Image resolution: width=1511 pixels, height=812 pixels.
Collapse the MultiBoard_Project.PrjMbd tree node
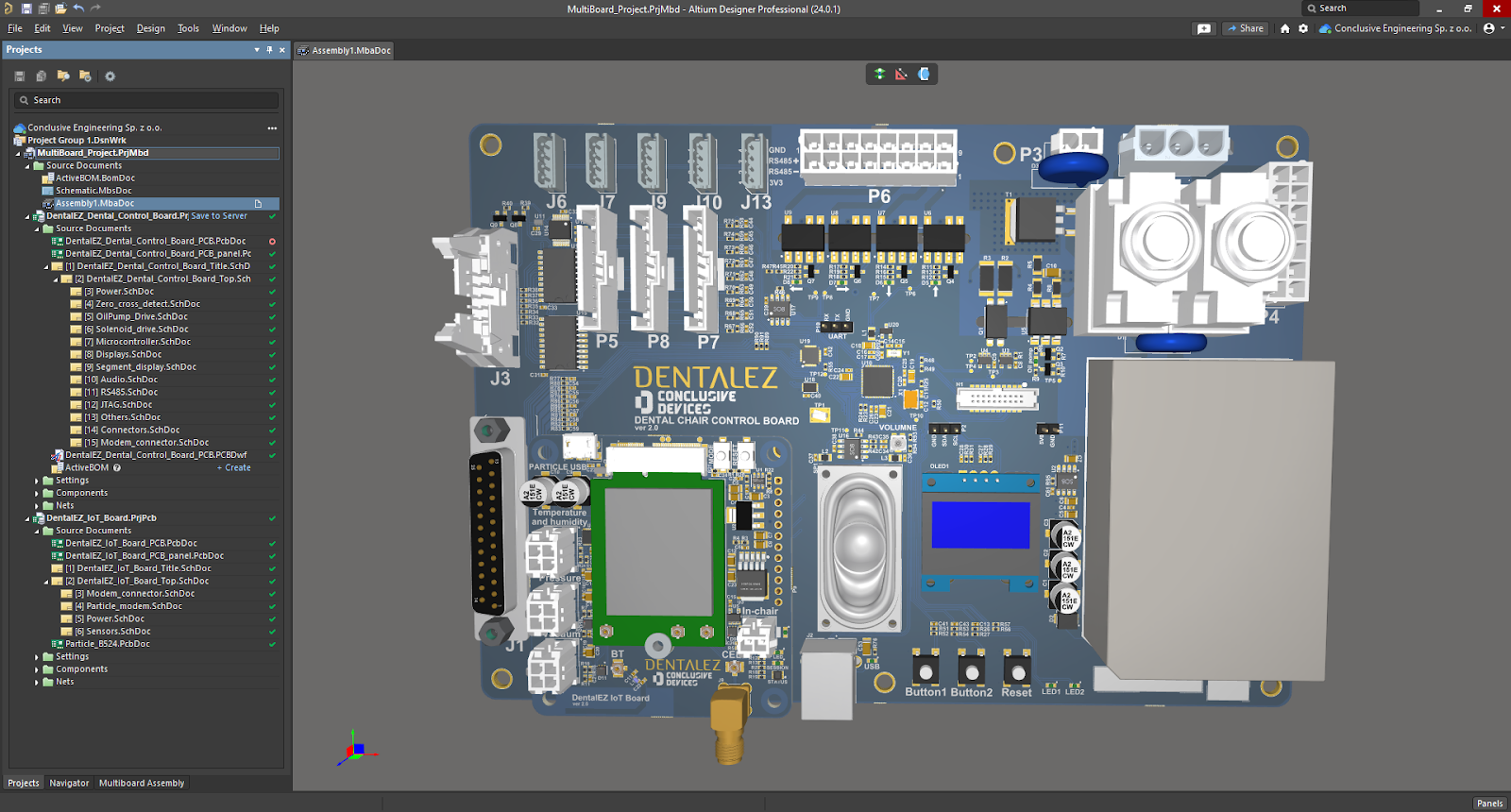[x=18, y=153]
